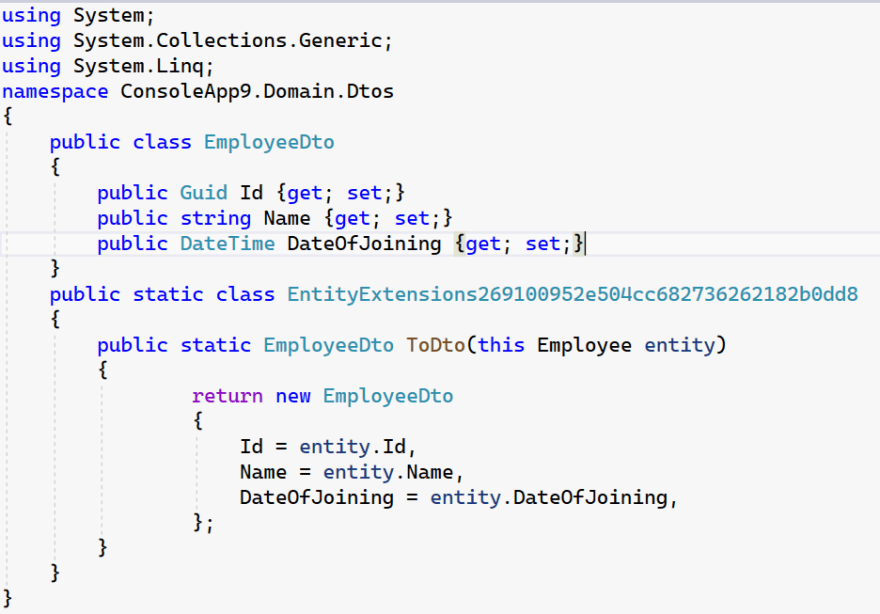Click 'EmployeeDto' after the 'new' keyword

tap(388, 396)
